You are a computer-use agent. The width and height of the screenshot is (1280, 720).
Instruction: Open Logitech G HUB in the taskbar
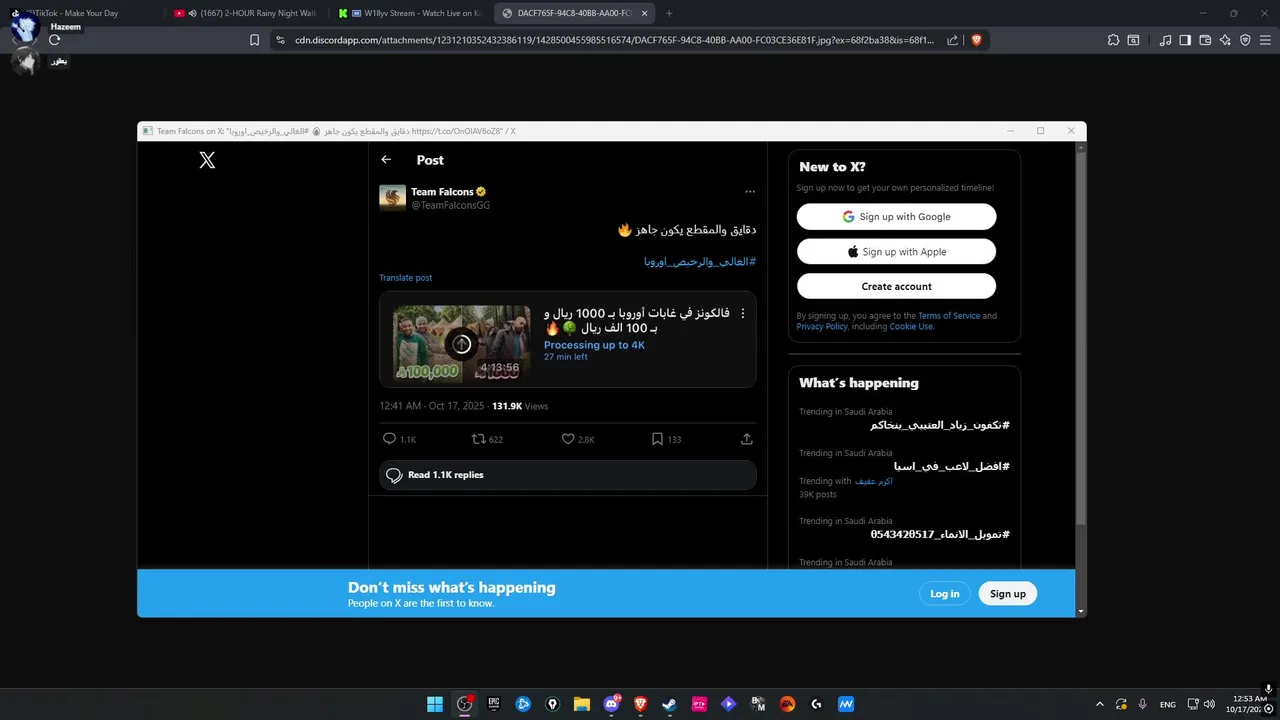pos(816,704)
